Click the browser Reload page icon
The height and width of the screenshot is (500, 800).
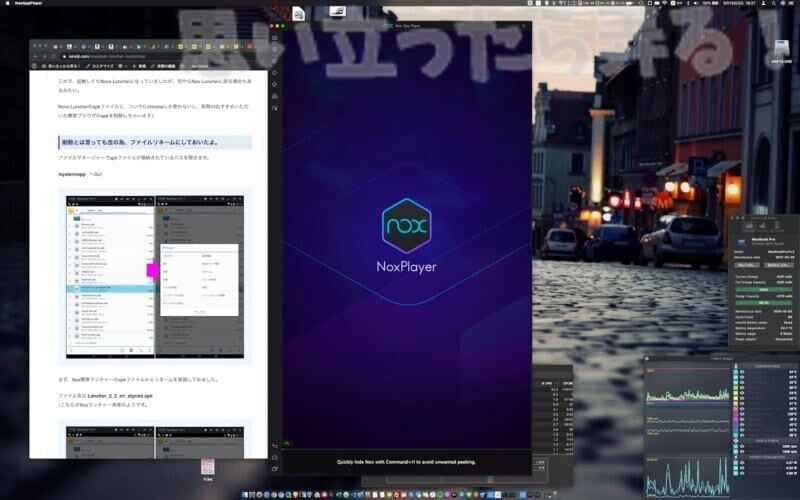pyautogui.click(x=53, y=56)
